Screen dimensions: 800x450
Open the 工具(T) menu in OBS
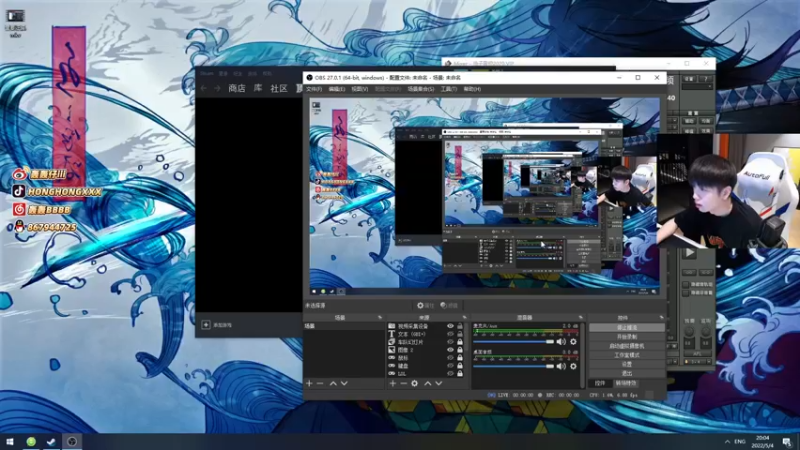(x=448, y=89)
